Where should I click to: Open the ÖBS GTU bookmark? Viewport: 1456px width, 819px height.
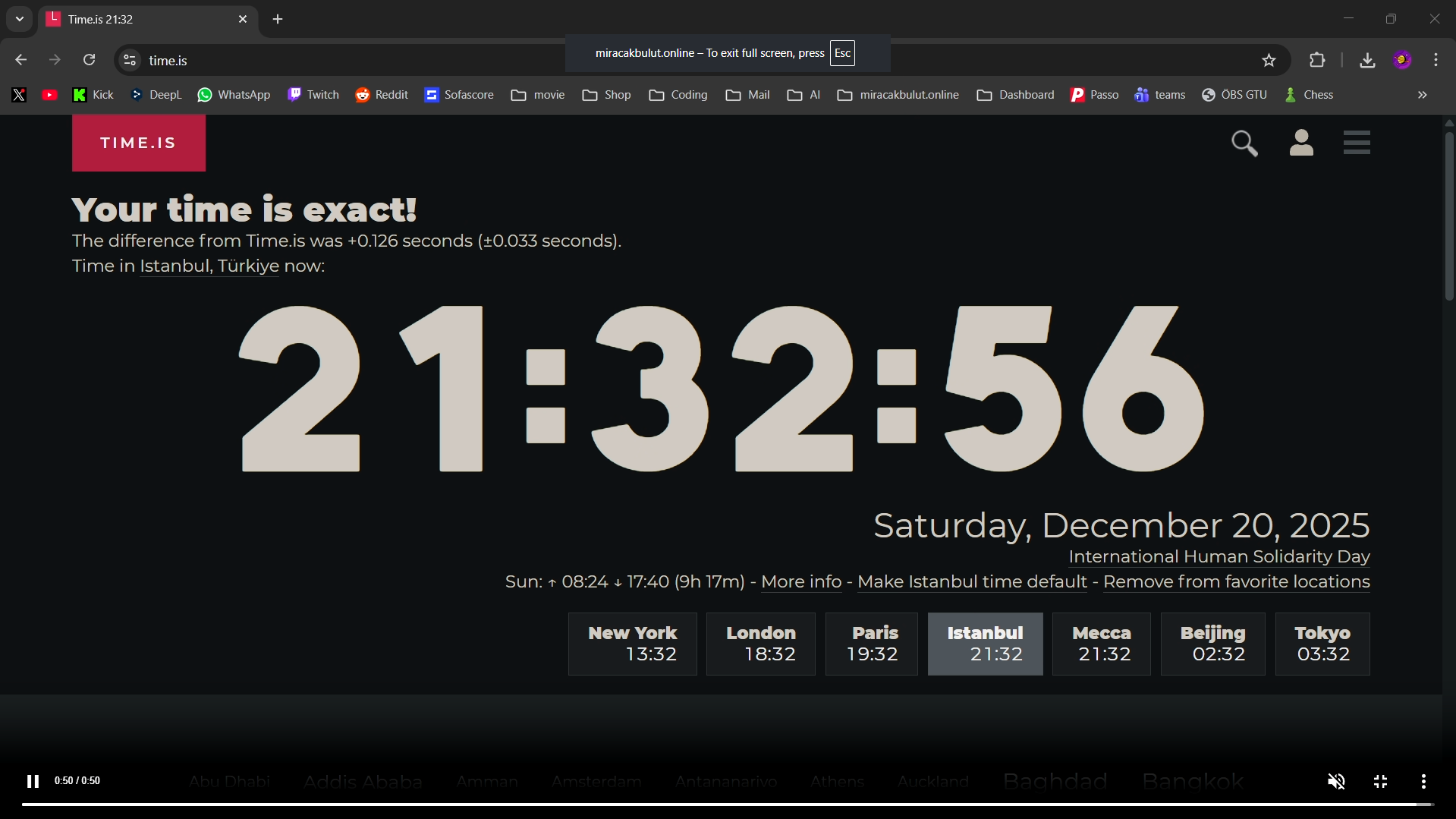[1234, 95]
